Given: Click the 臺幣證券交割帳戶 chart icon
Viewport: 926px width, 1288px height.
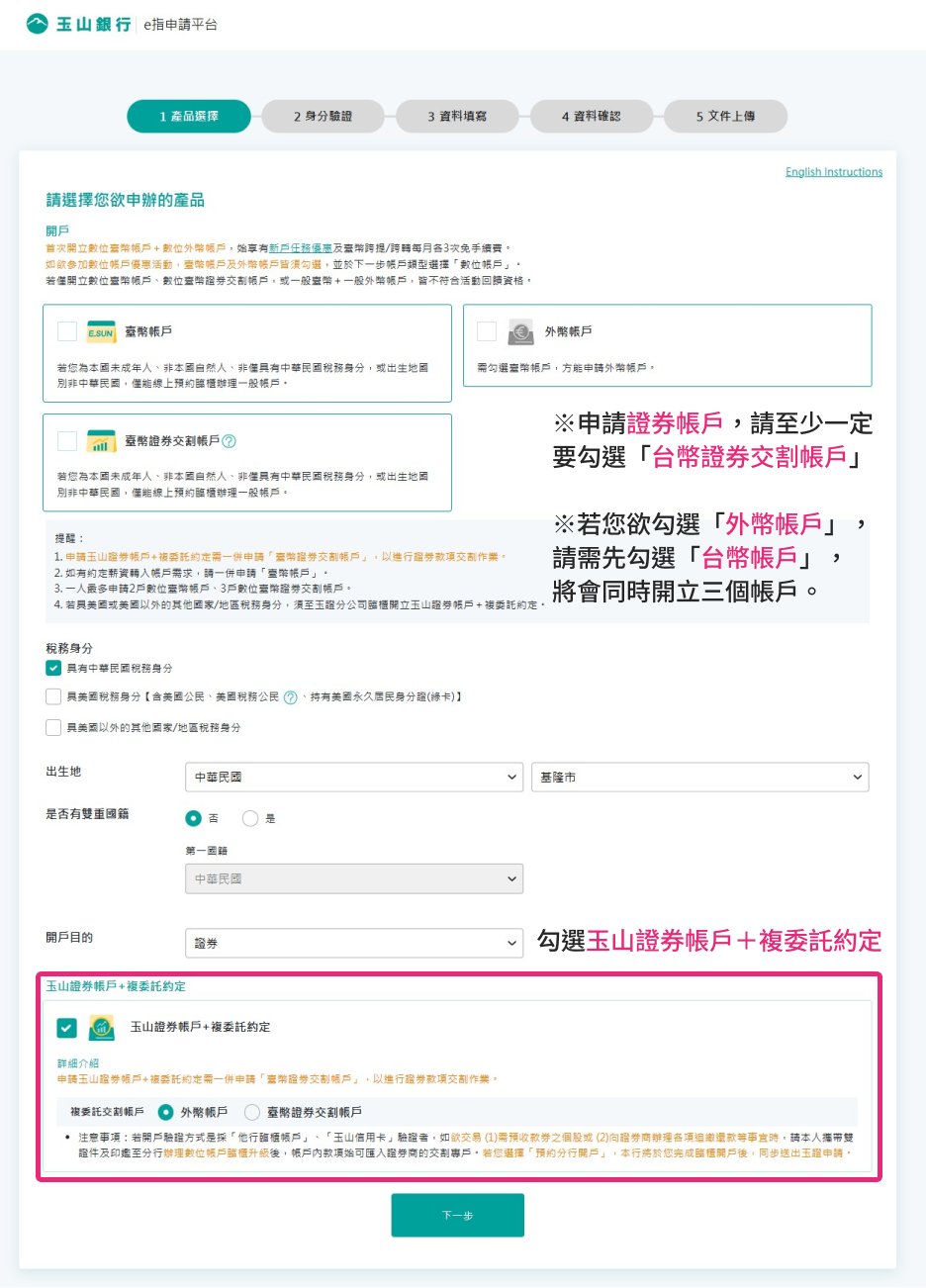Looking at the screenshot, I should tap(101, 441).
